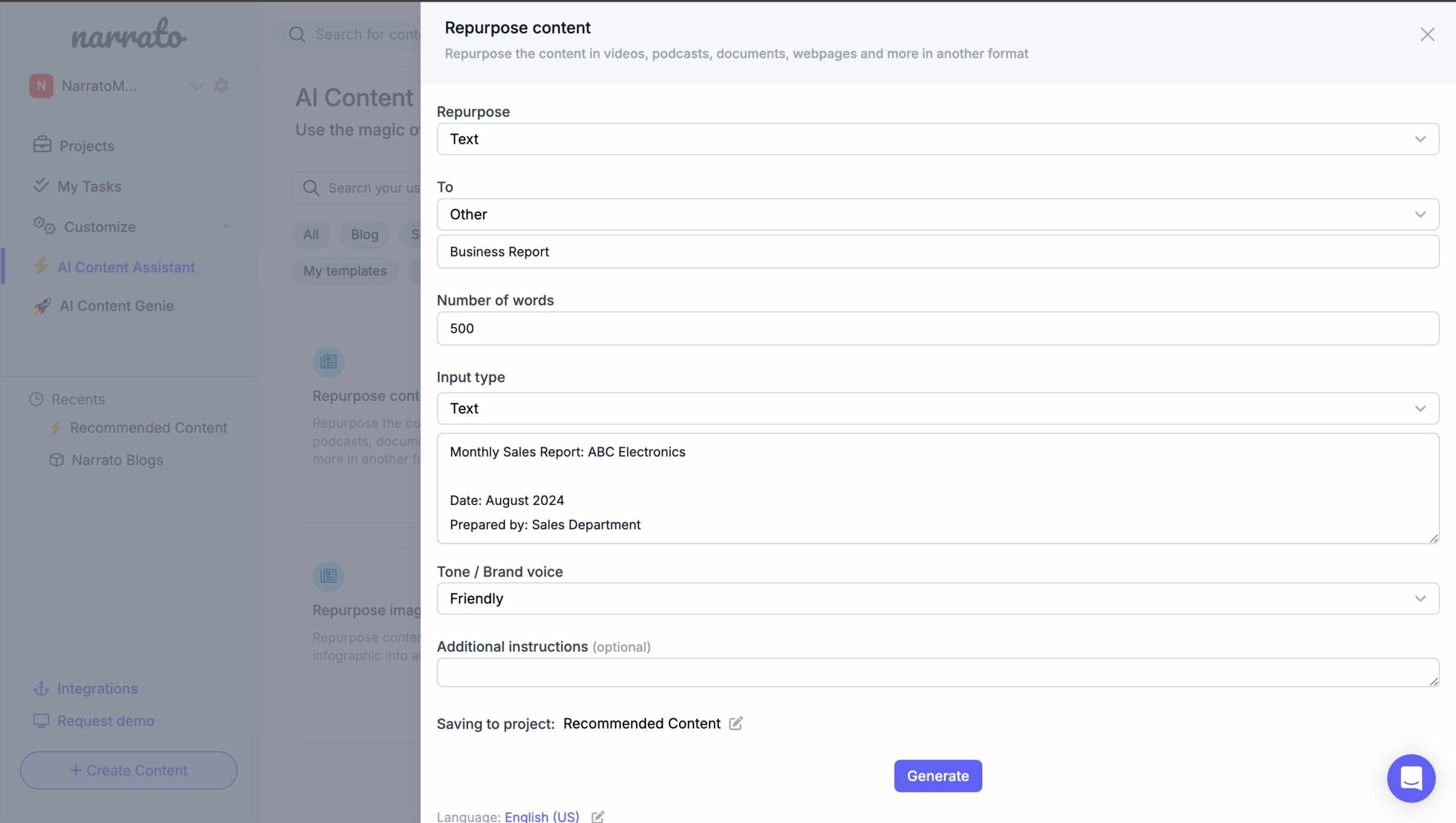
Task: Click Generate button
Action: click(937, 775)
